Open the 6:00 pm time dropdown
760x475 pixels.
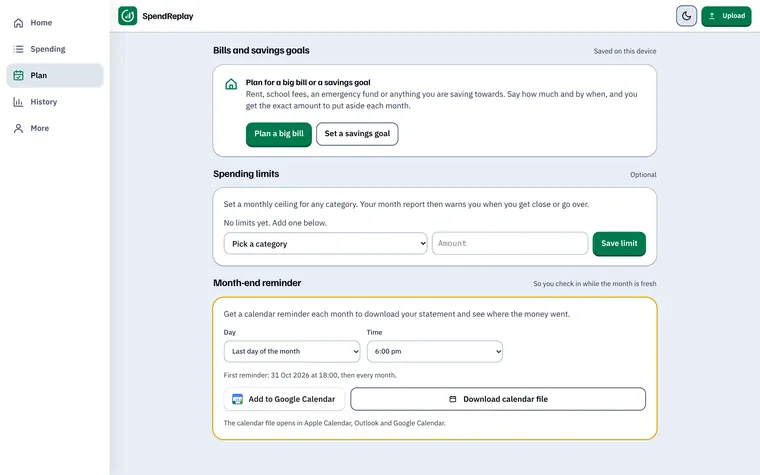coord(435,351)
